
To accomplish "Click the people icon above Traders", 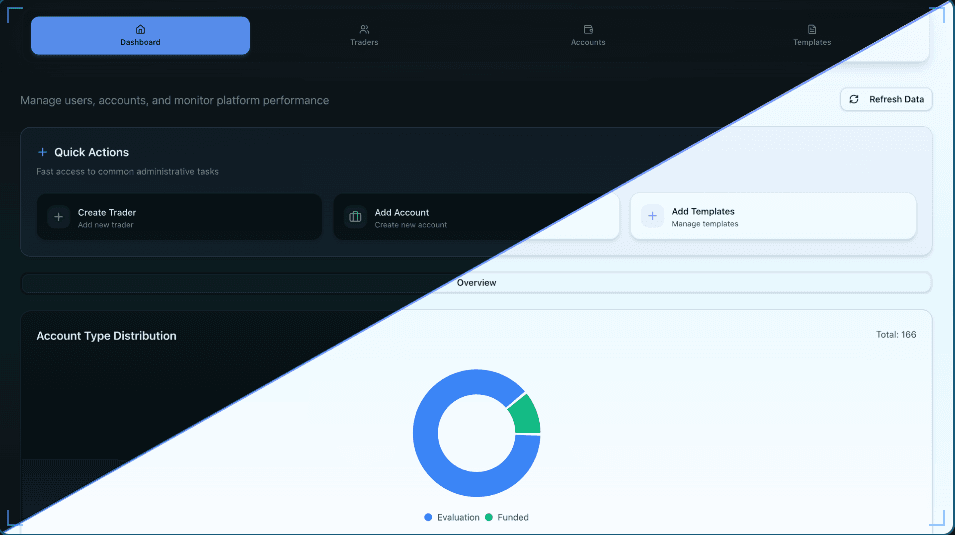I will (364, 29).
